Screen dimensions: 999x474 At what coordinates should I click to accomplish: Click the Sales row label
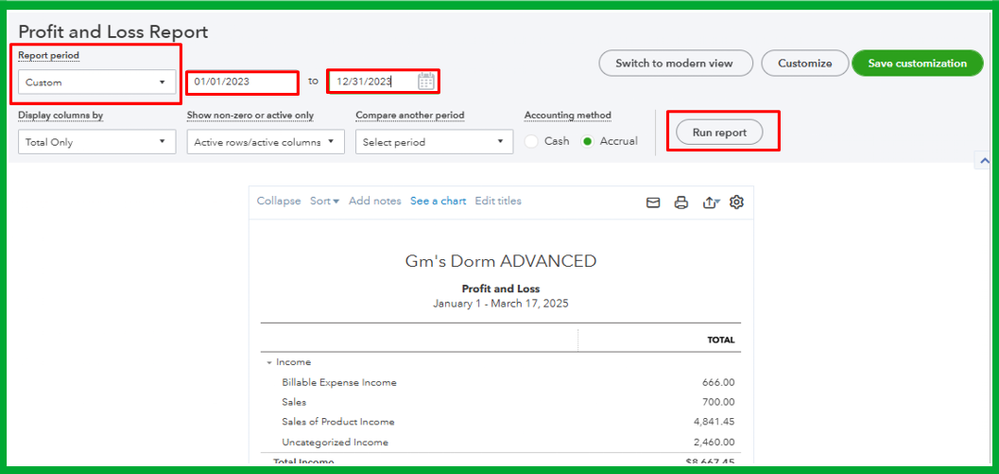294,402
